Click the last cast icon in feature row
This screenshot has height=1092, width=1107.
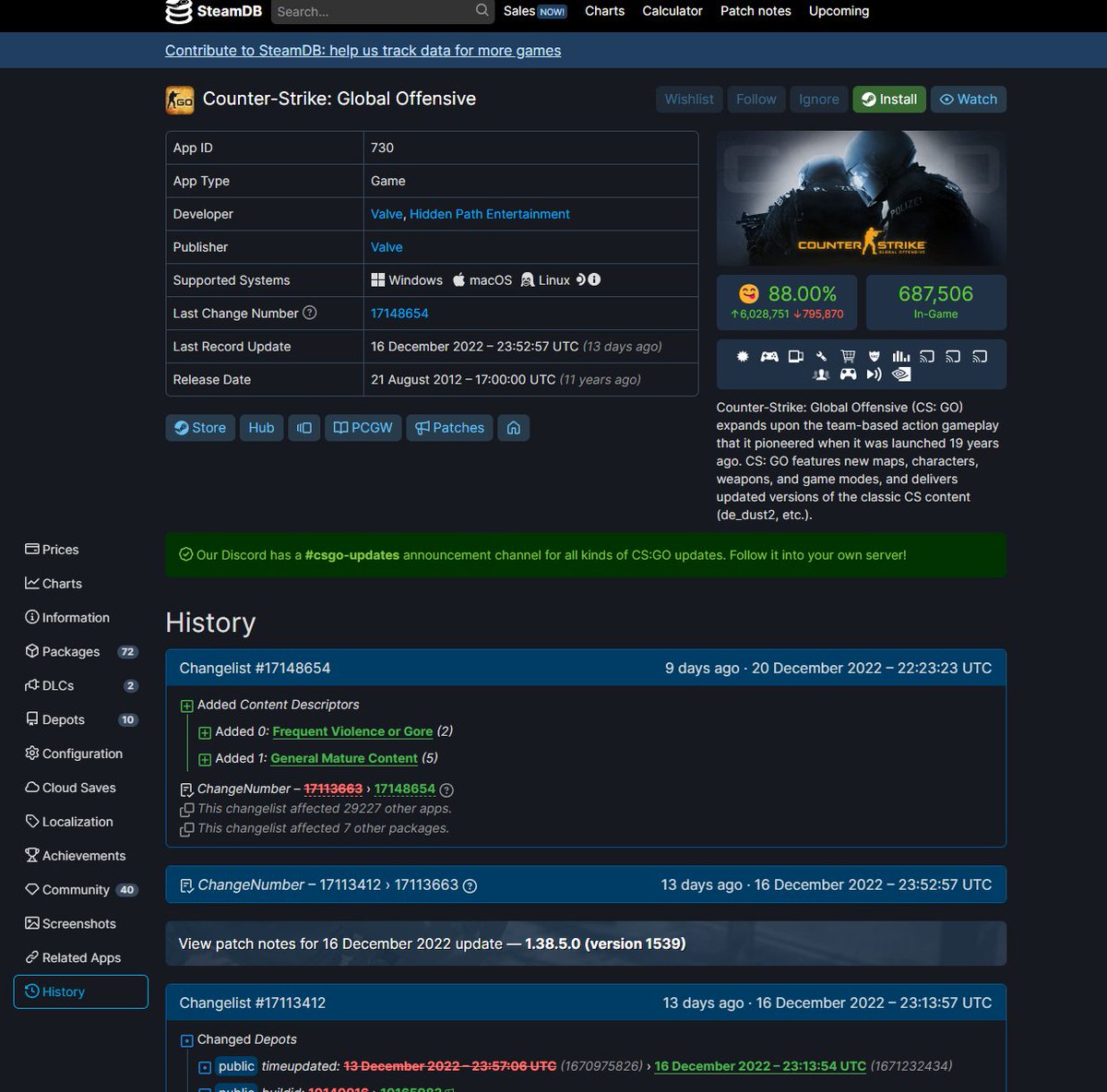981,356
